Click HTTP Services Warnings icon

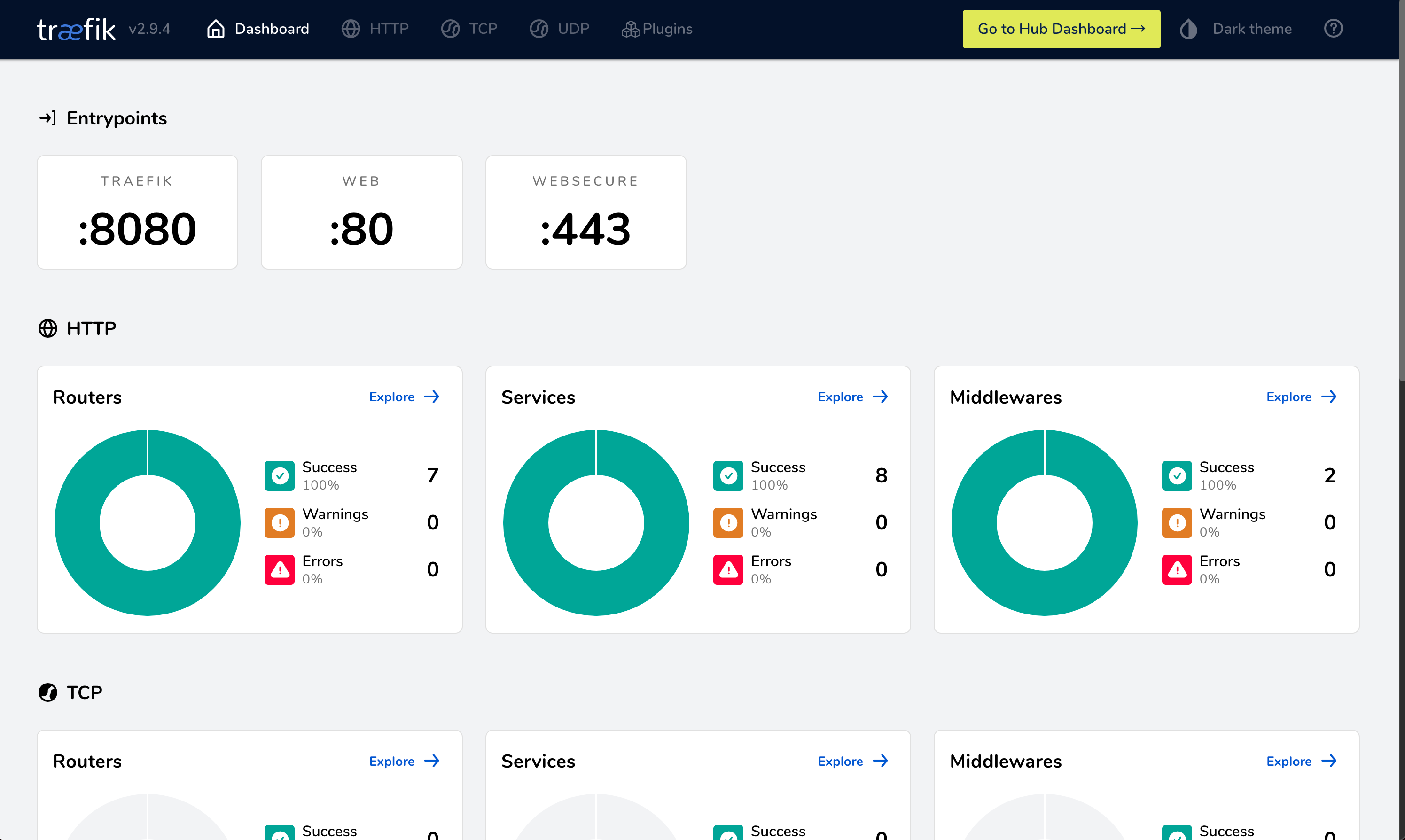pyautogui.click(x=728, y=522)
